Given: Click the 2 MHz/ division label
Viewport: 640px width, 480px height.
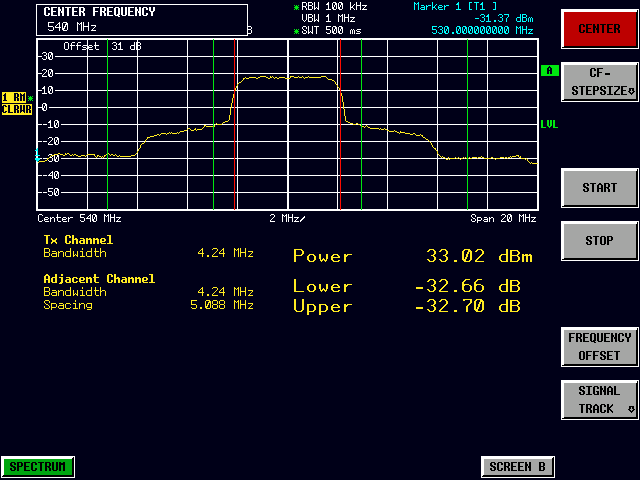Looking at the screenshot, I should pyautogui.click(x=287, y=218).
